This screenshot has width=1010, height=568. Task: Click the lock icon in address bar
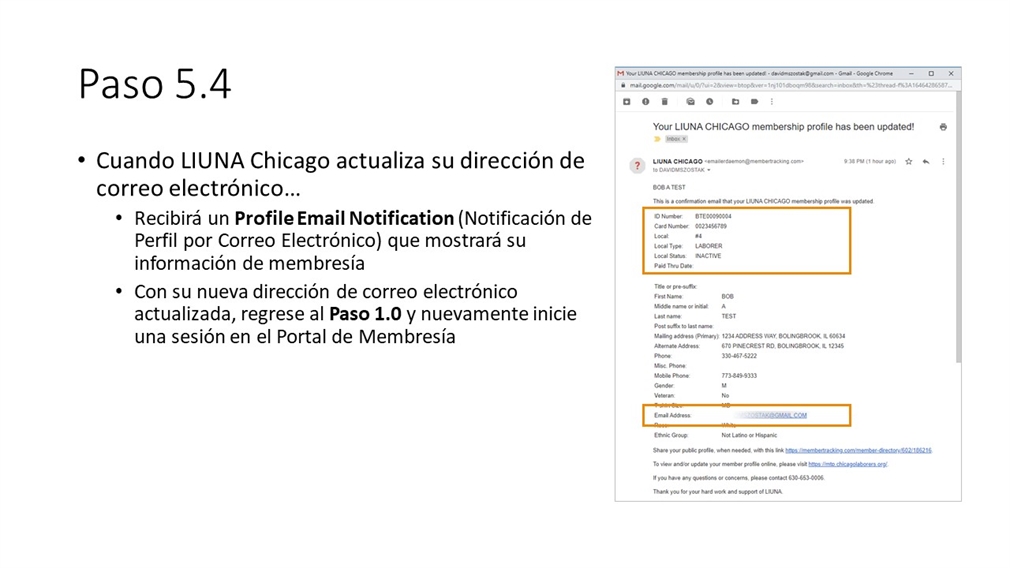[x=623, y=85]
